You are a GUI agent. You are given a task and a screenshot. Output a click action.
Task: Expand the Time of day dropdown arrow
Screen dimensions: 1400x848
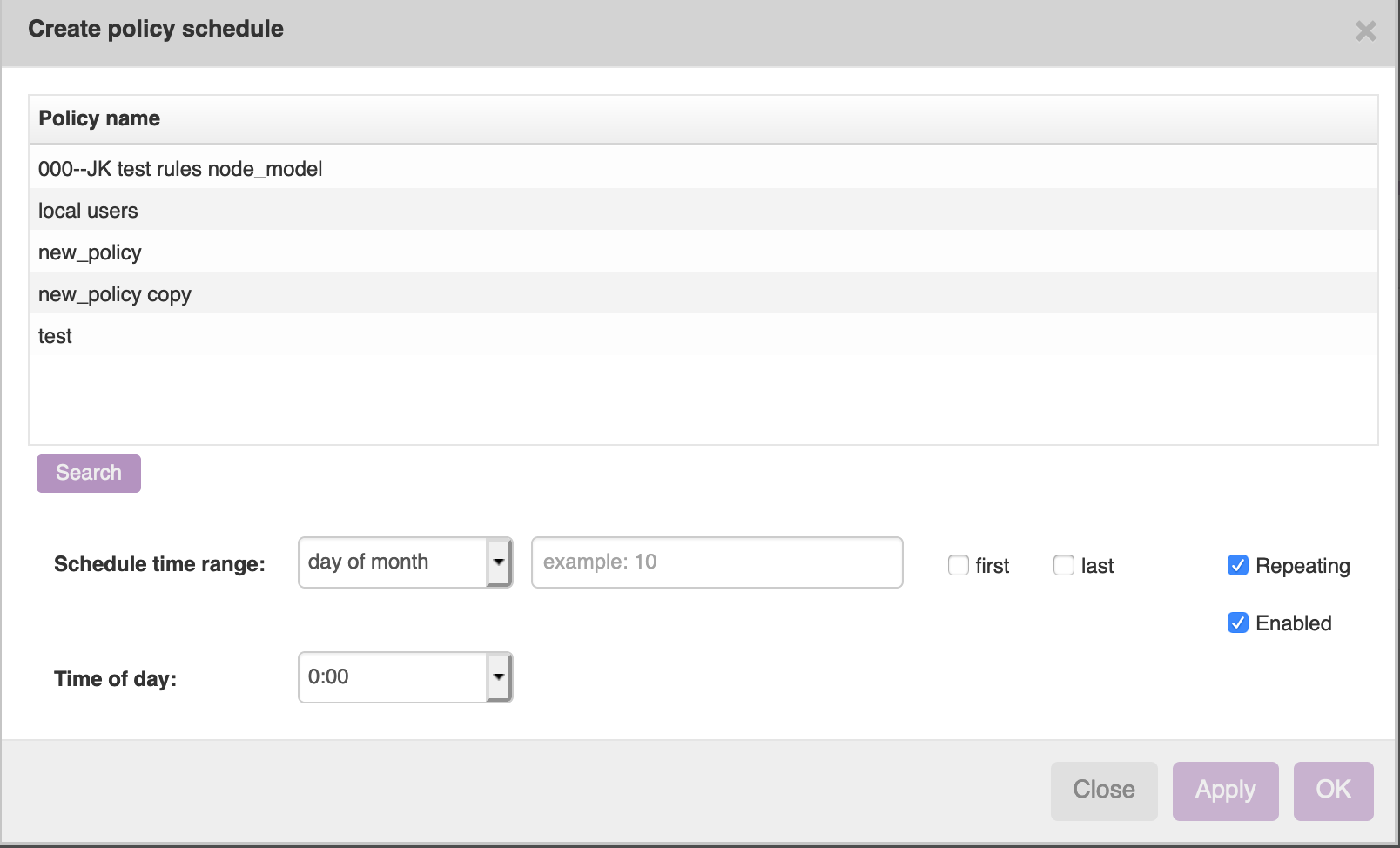click(x=499, y=677)
